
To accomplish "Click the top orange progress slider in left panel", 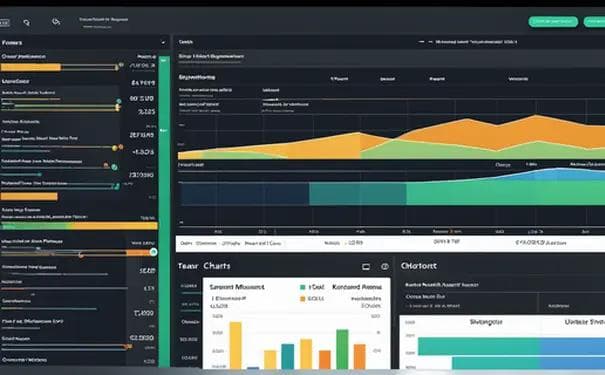I will [x=59, y=67].
